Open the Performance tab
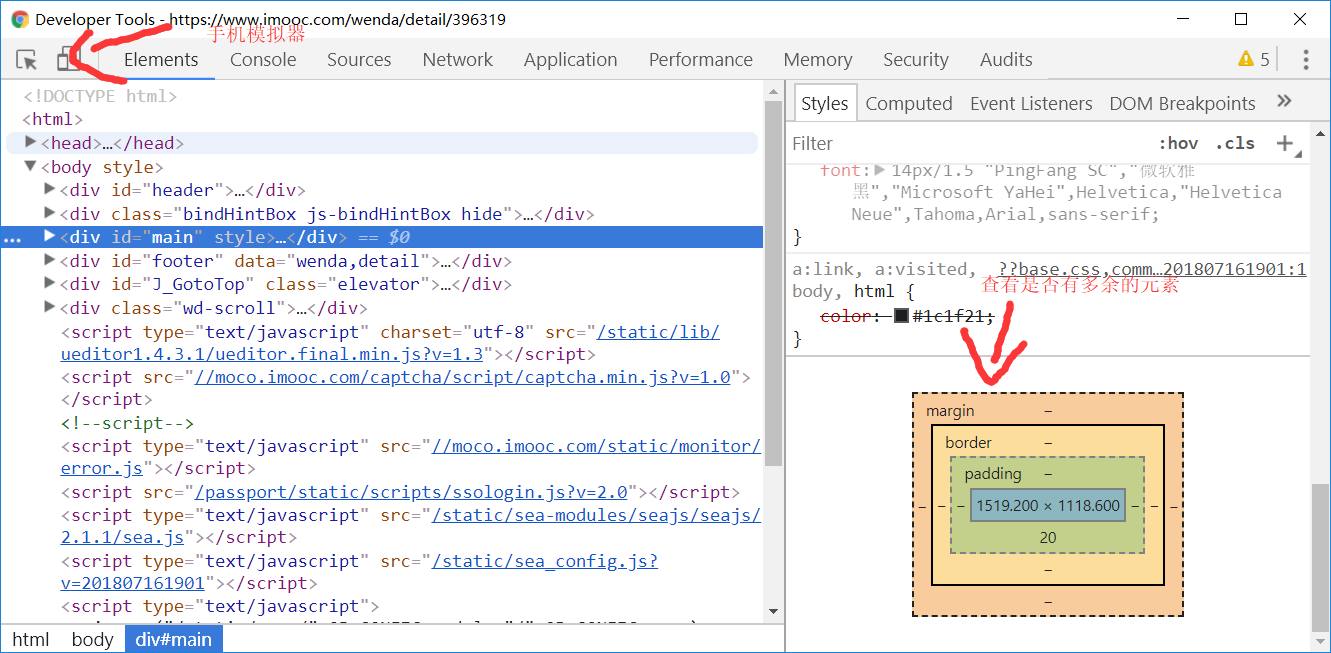Image resolution: width=1331 pixels, height=653 pixels. tap(700, 60)
